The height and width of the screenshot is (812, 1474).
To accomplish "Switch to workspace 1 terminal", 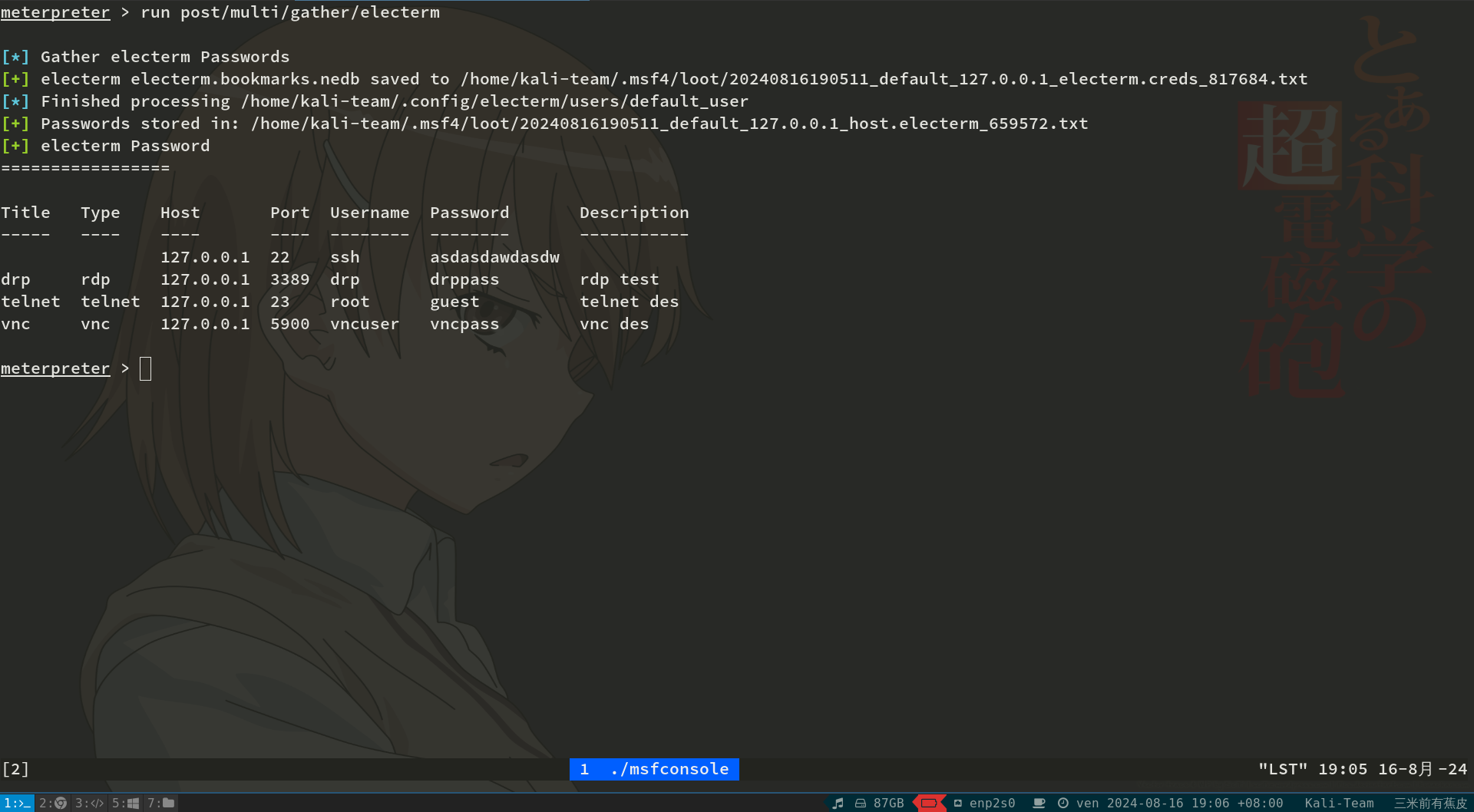I will click(x=17, y=803).
